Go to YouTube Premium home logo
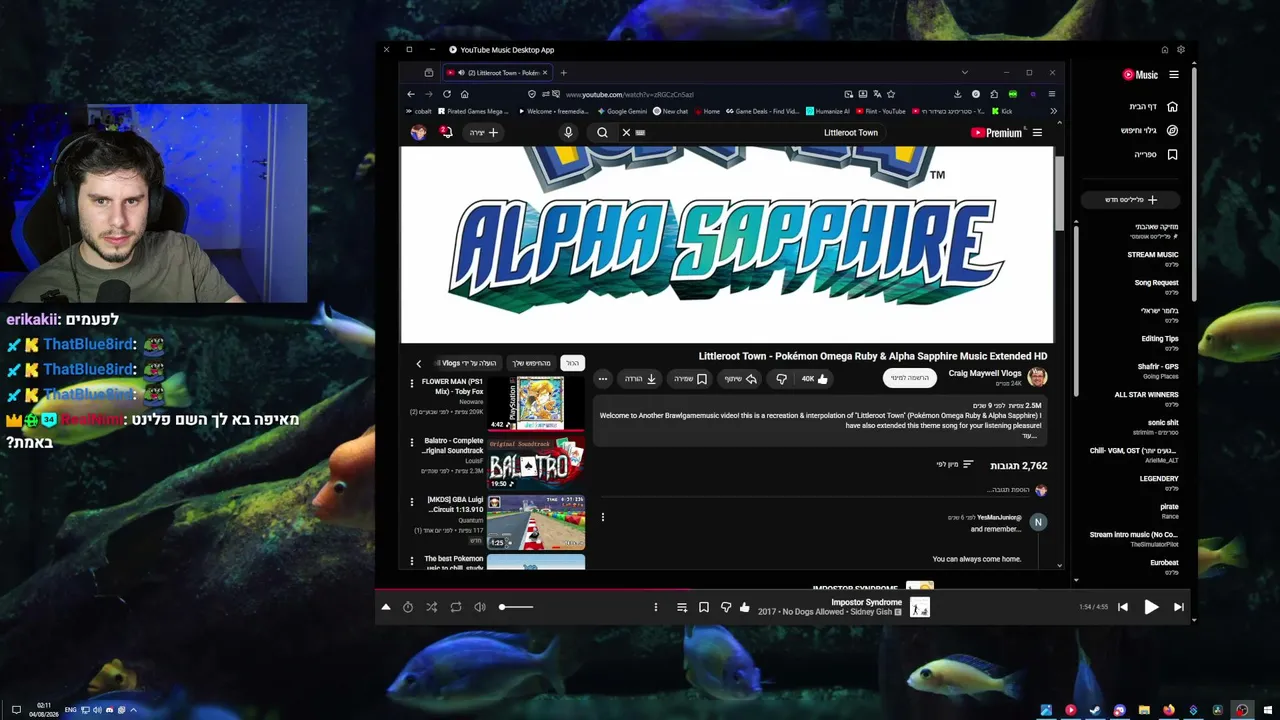1280x720 pixels. tap(996, 133)
